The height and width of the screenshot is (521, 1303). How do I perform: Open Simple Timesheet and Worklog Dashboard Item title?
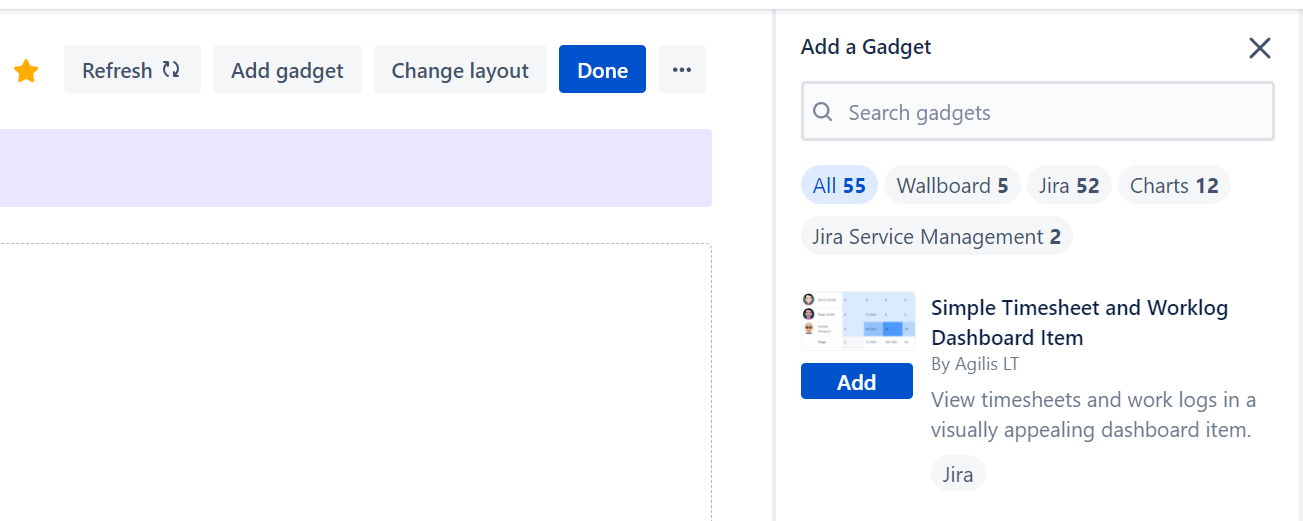tap(1079, 322)
